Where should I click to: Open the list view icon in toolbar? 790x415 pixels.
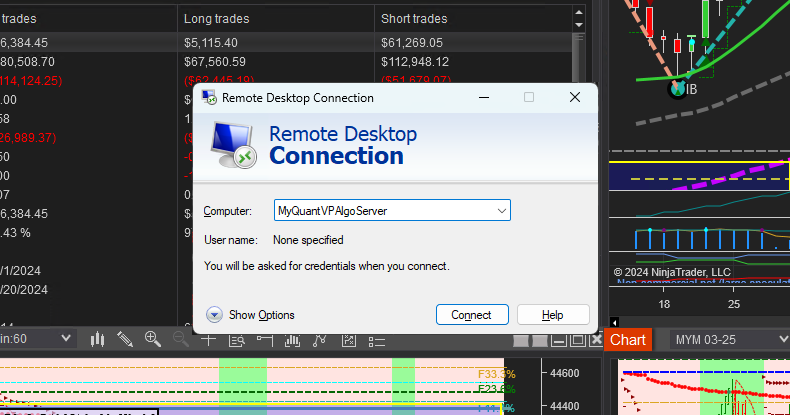(x=377, y=342)
